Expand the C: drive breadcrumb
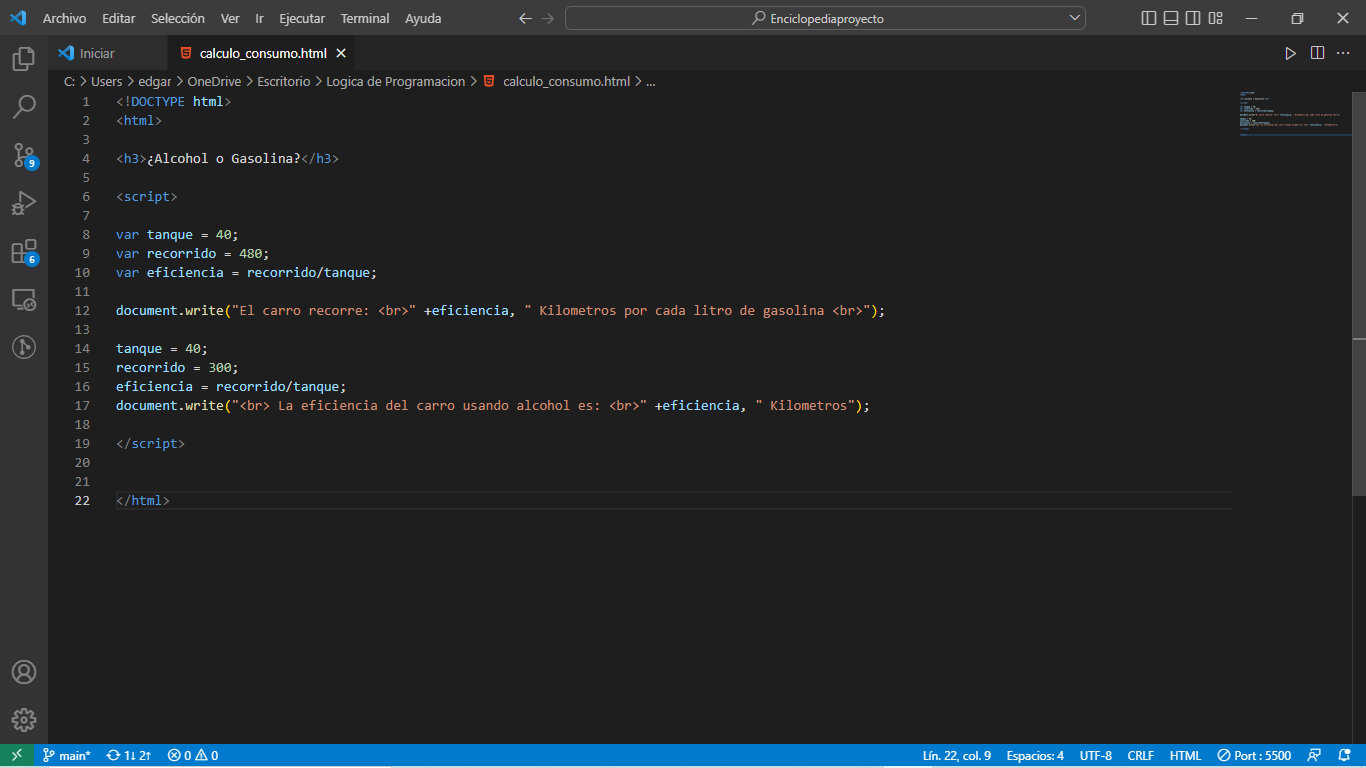1366x768 pixels. [x=69, y=82]
